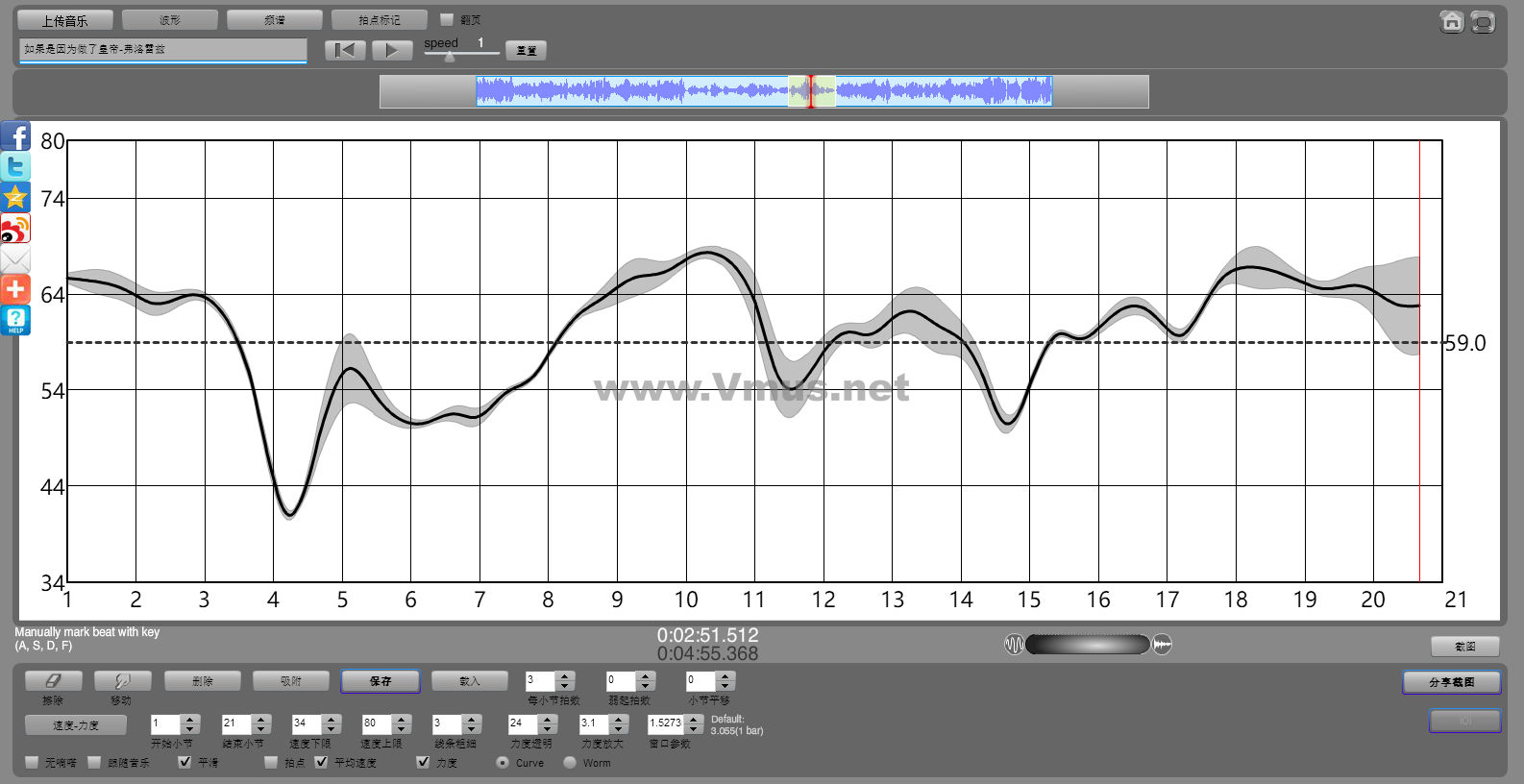Open the blue HELP icon
This screenshot has width=1524, height=784.
click(x=15, y=321)
